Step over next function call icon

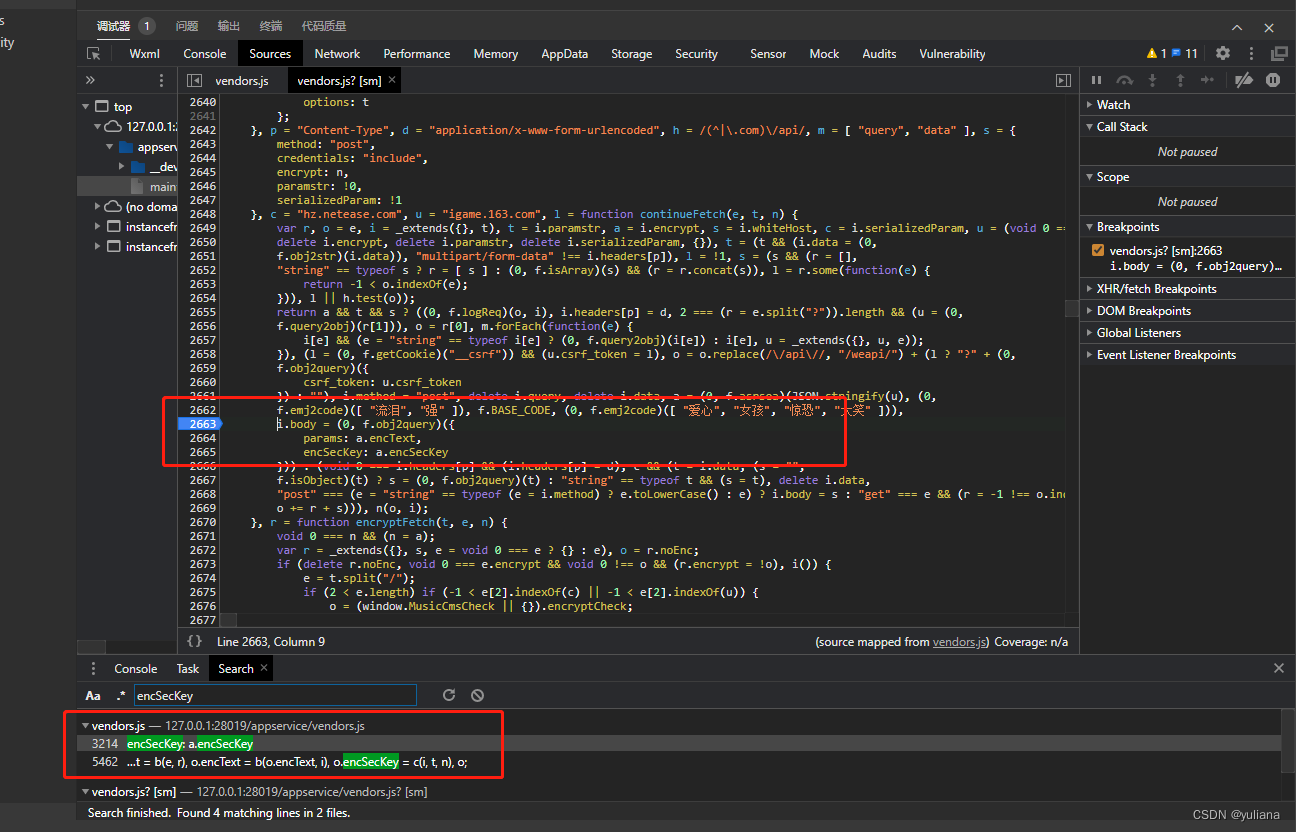coord(1125,80)
